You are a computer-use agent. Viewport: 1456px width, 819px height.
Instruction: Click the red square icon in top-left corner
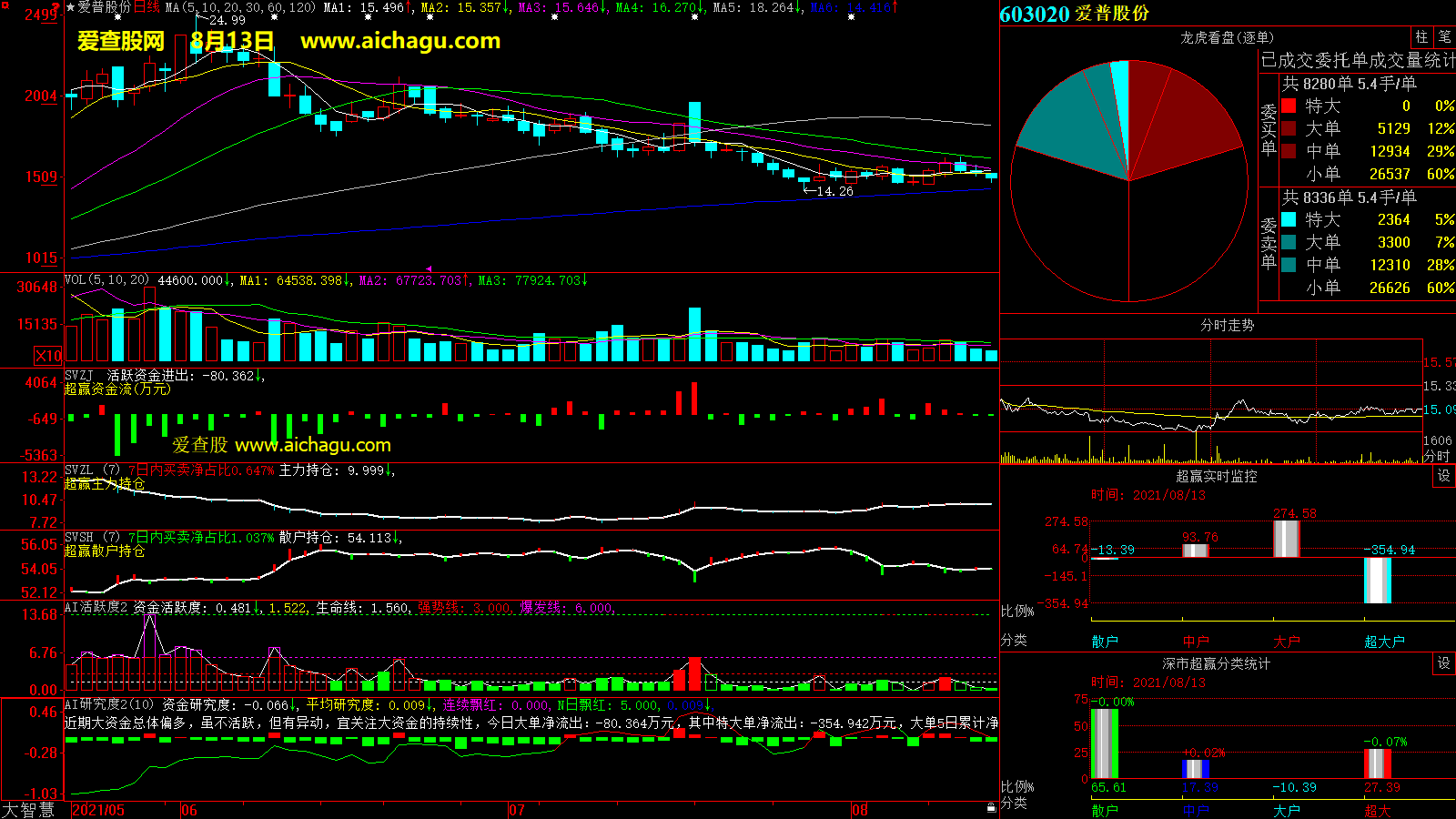(x=4, y=5)
